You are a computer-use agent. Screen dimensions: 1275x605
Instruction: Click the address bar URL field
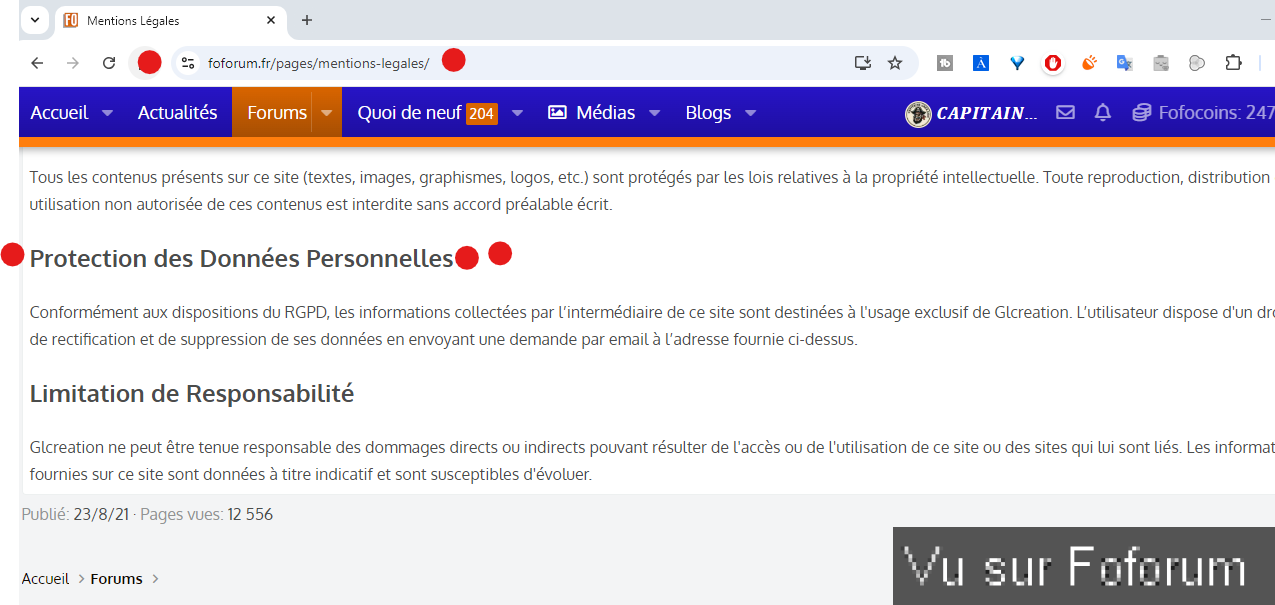point(320,62)
